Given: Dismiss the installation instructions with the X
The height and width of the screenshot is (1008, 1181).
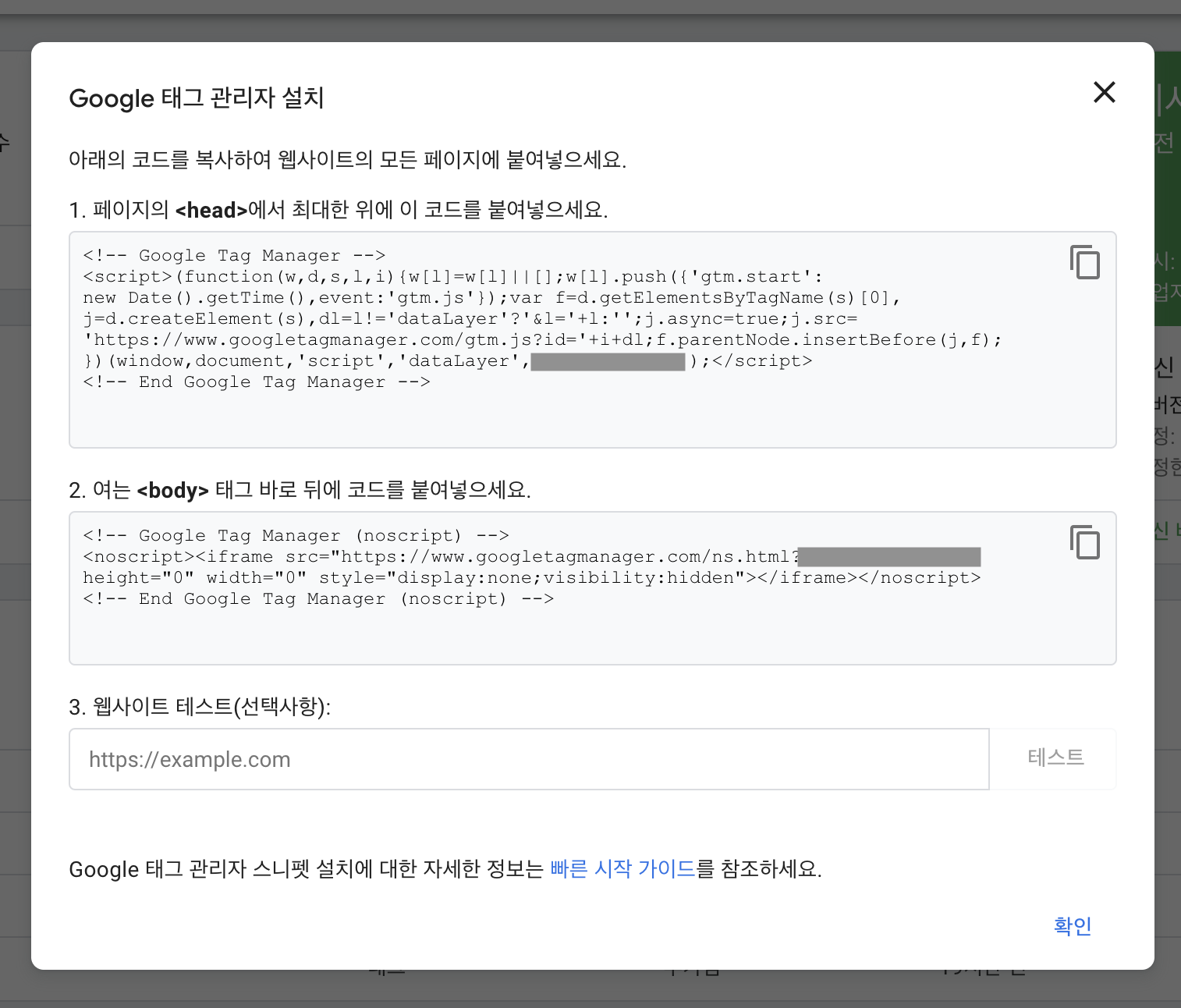Looking at the screenshot, I should (x=1104, y=92).
